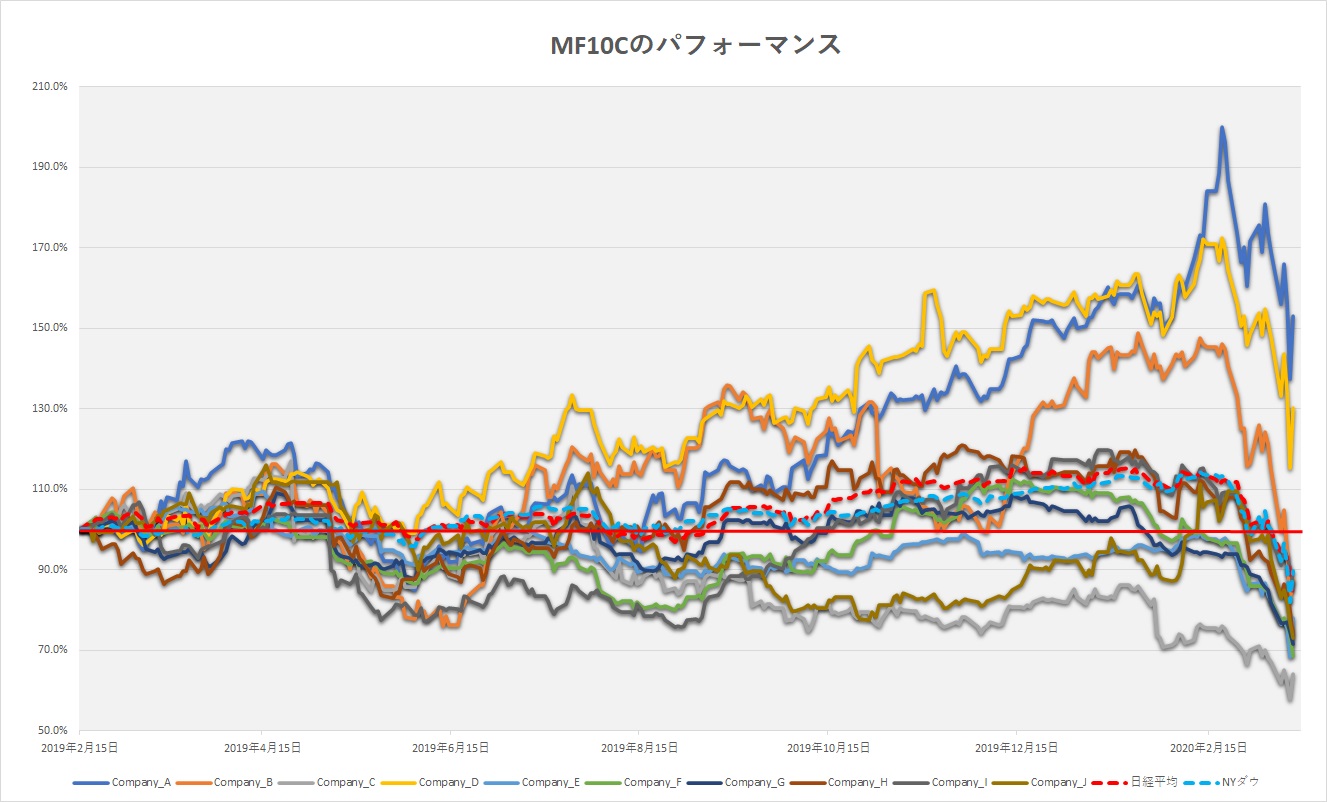Select the 2019年8月15日 x-axis date label
Screen dimensions: 1327x802
point(639,747)
